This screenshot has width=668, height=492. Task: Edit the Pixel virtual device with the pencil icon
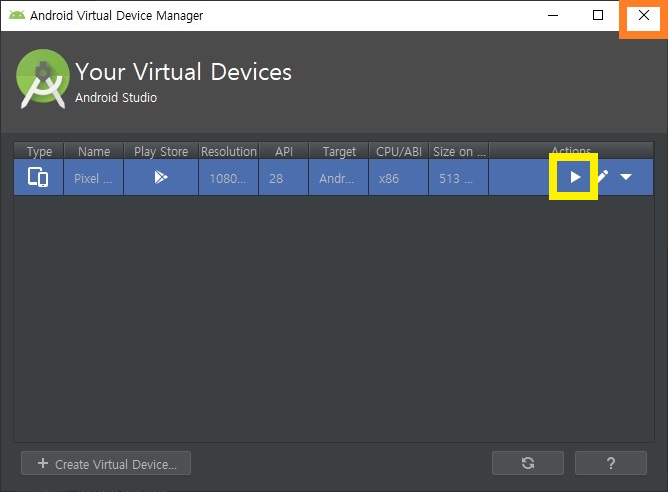point(602,176)
